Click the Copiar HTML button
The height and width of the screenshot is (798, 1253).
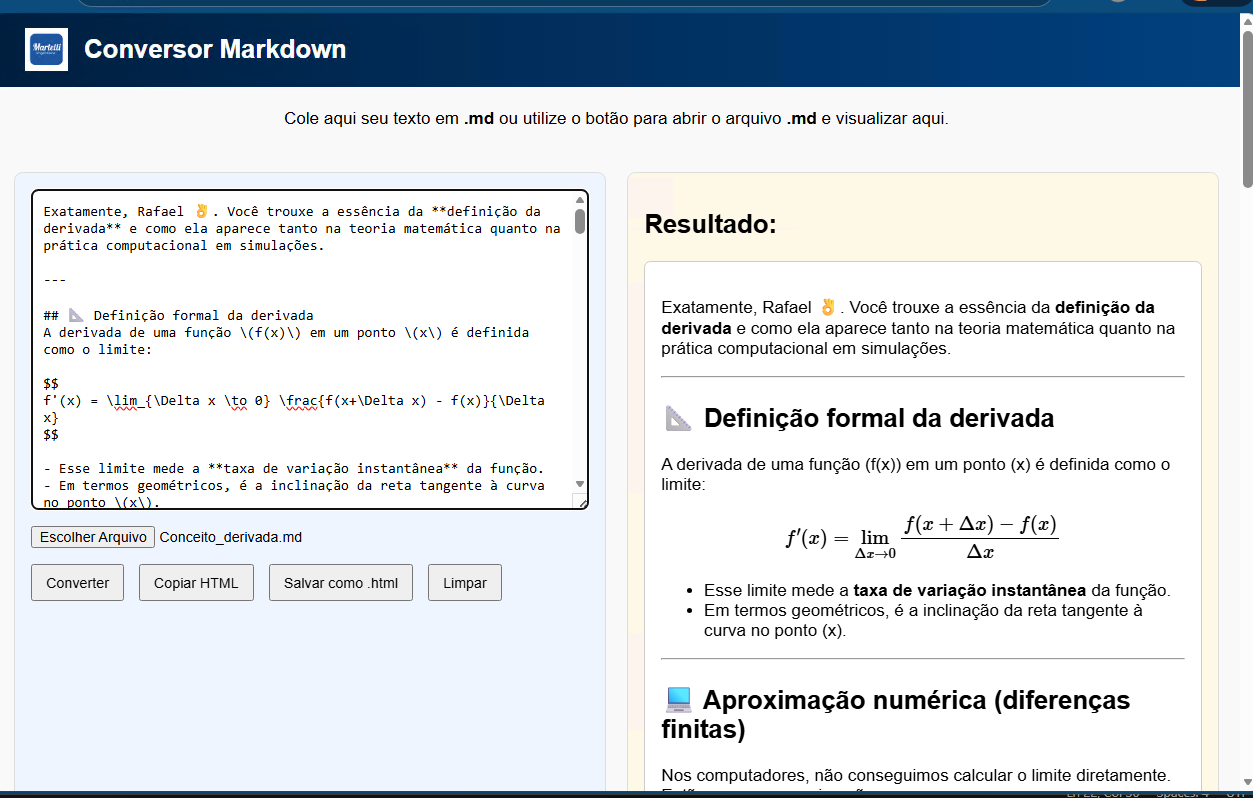(196, 582)
